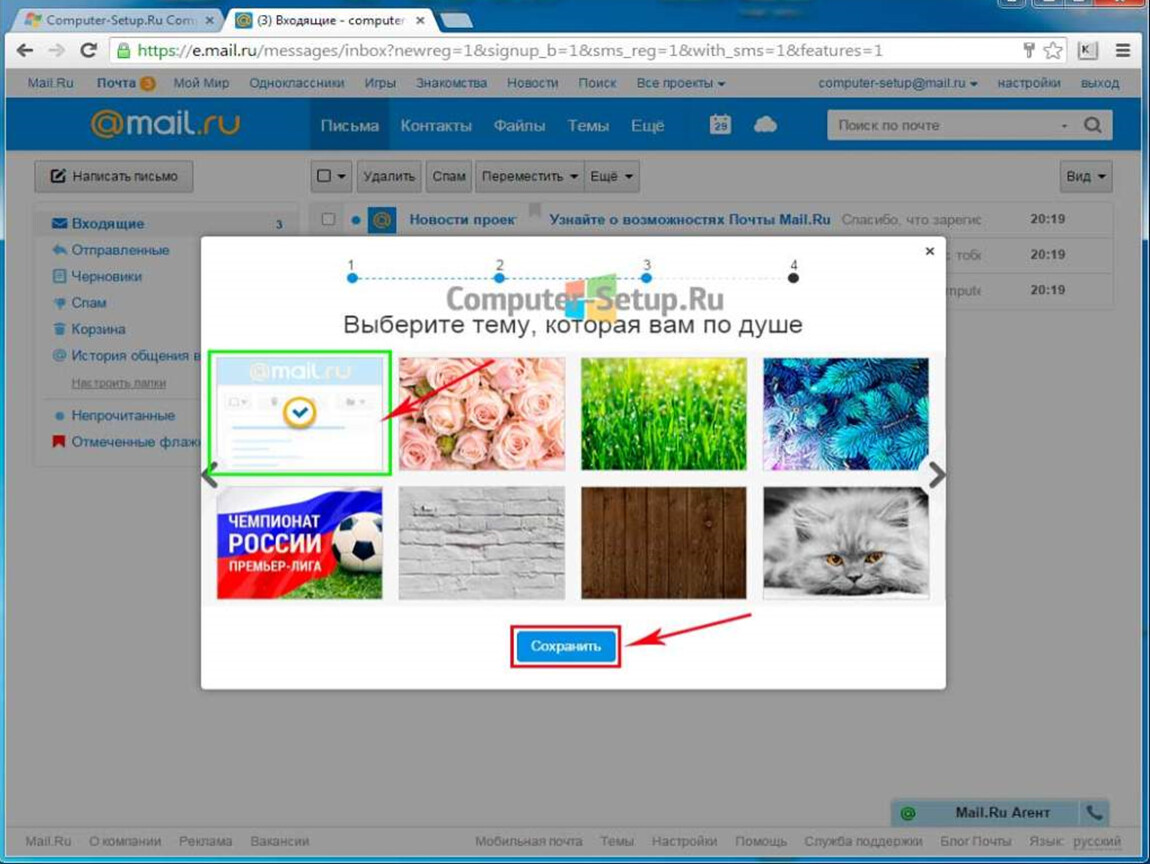Open the Вид view dropdown
1150x864 pixels.
point(1085,176)
